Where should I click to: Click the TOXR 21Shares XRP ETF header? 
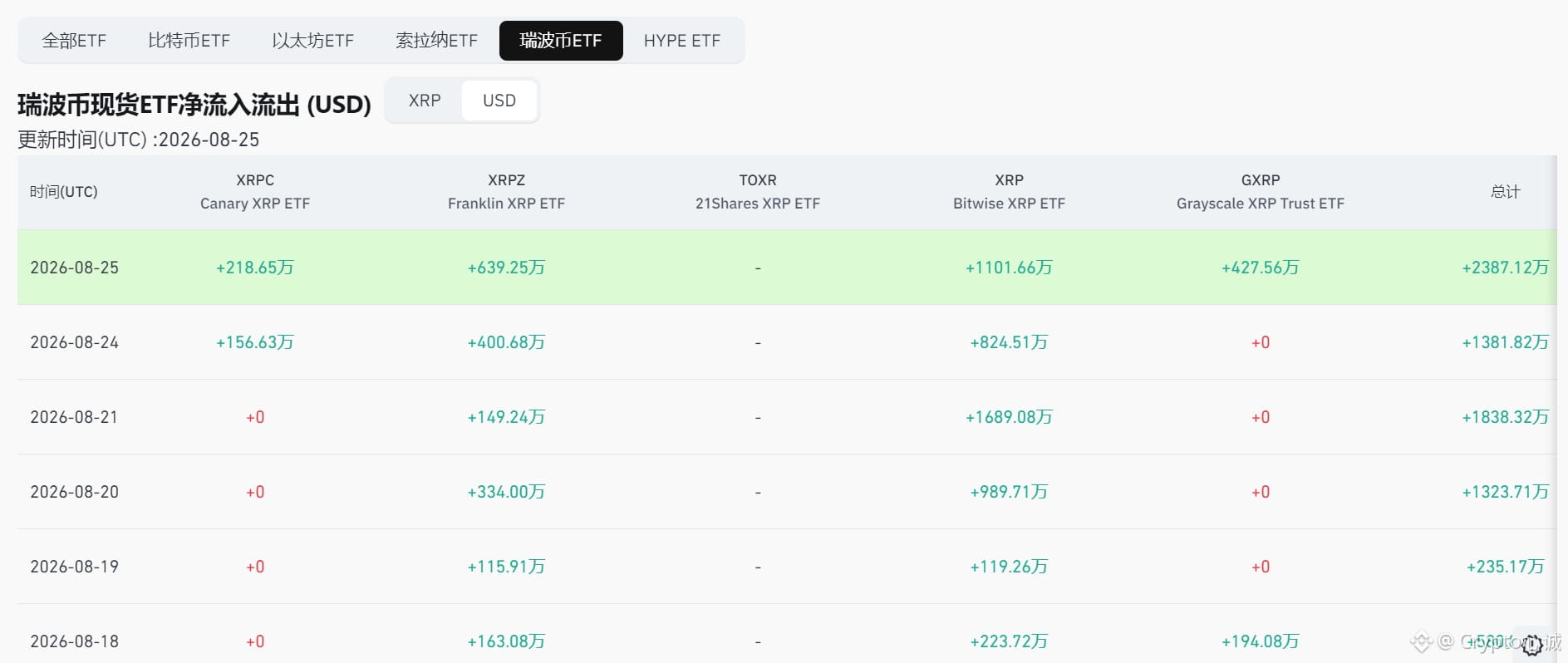point(758,192)
